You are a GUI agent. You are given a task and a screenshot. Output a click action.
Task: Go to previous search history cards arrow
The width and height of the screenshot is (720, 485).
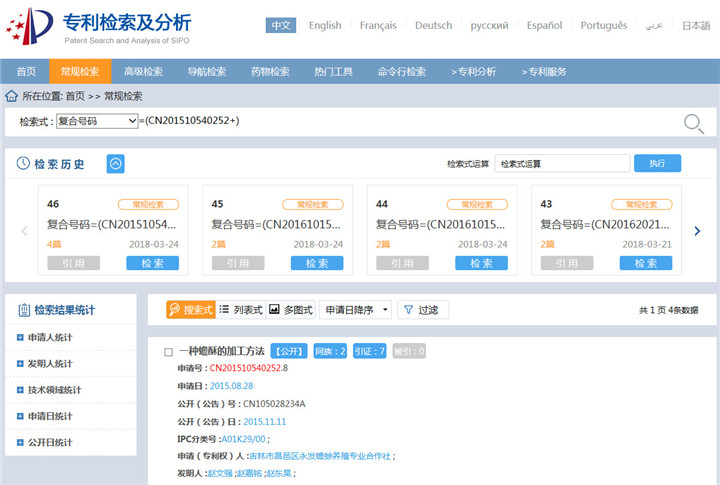pos(24,231)
